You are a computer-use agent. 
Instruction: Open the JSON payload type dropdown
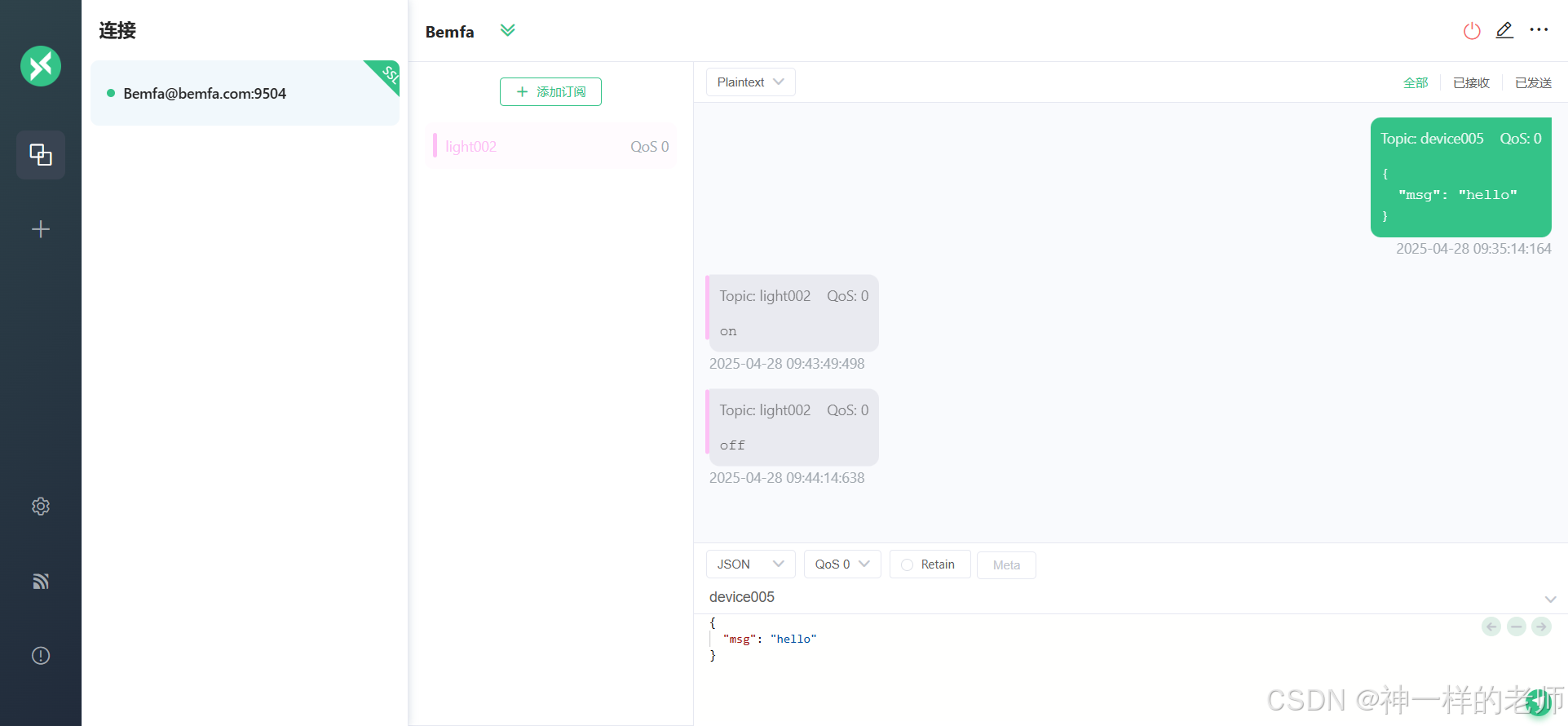click(x=750, y=564)
